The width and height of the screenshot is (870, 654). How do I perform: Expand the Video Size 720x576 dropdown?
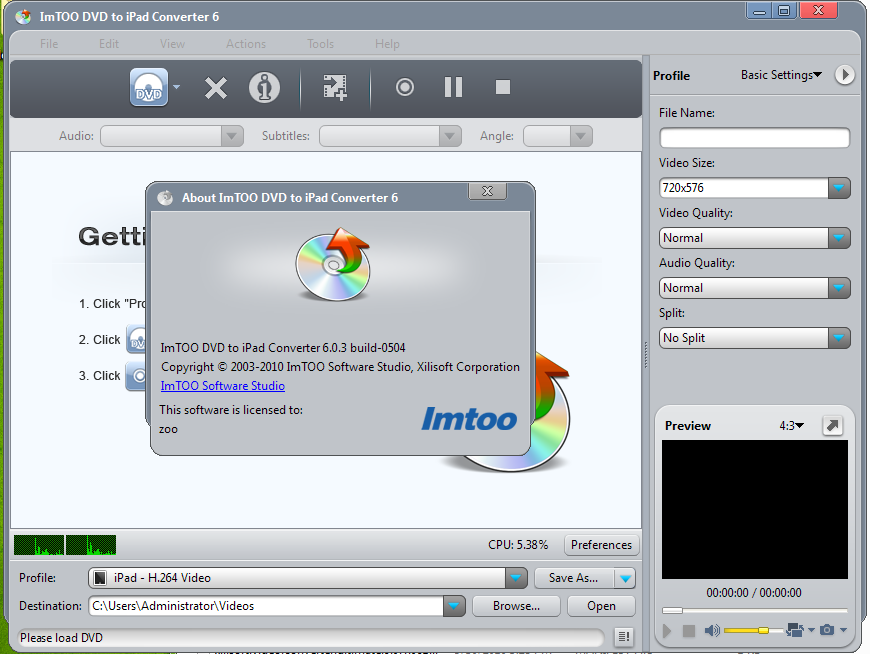[x=839, y=188]
